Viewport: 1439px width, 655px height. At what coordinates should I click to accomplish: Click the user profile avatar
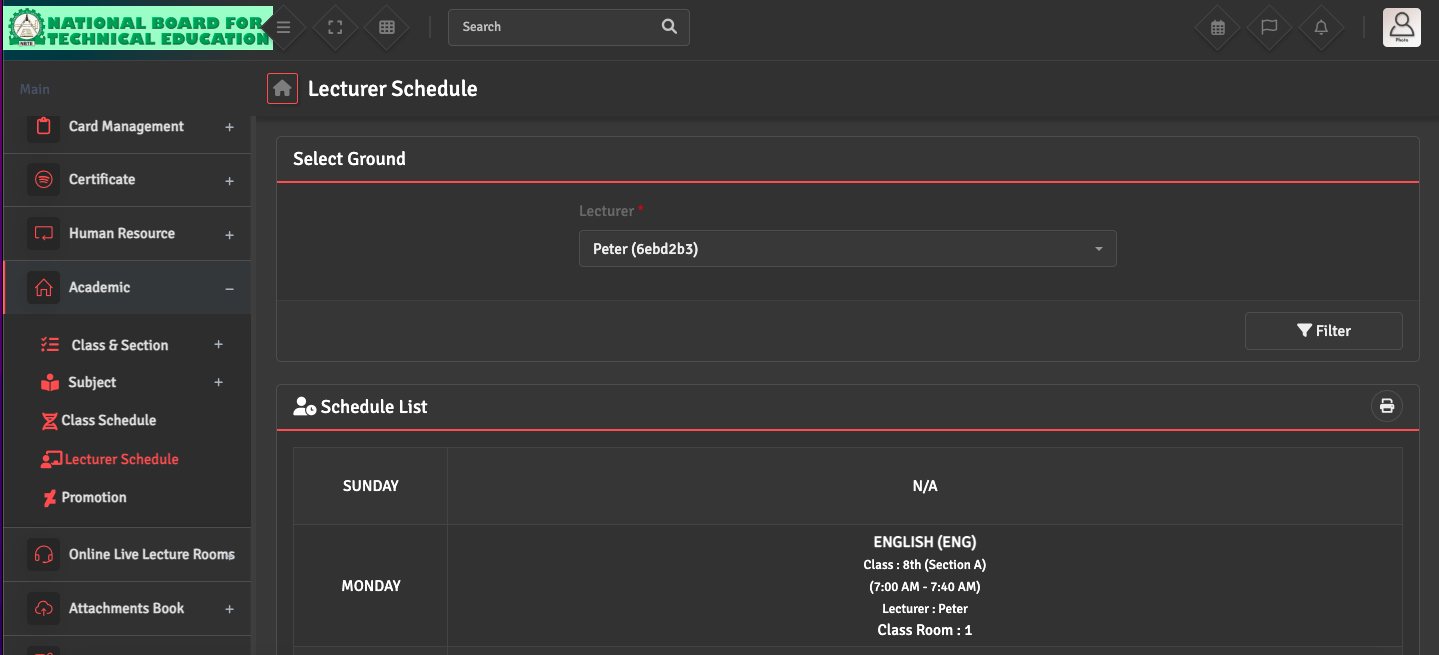pyautogui.click(x=1401, y=27)
